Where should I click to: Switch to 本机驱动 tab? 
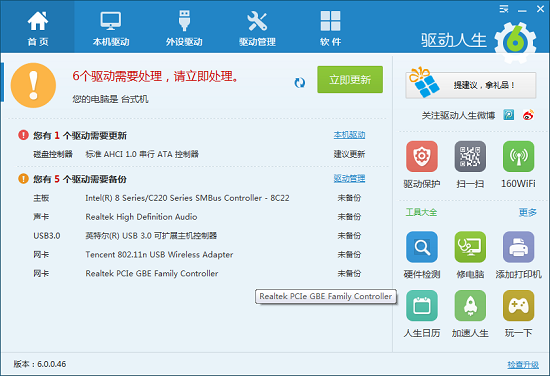111,28
